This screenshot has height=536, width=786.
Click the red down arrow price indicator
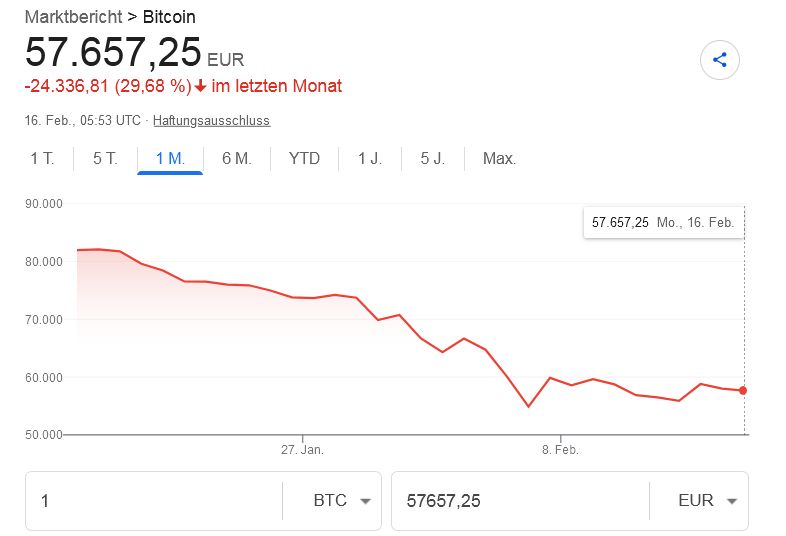[200, 86]
